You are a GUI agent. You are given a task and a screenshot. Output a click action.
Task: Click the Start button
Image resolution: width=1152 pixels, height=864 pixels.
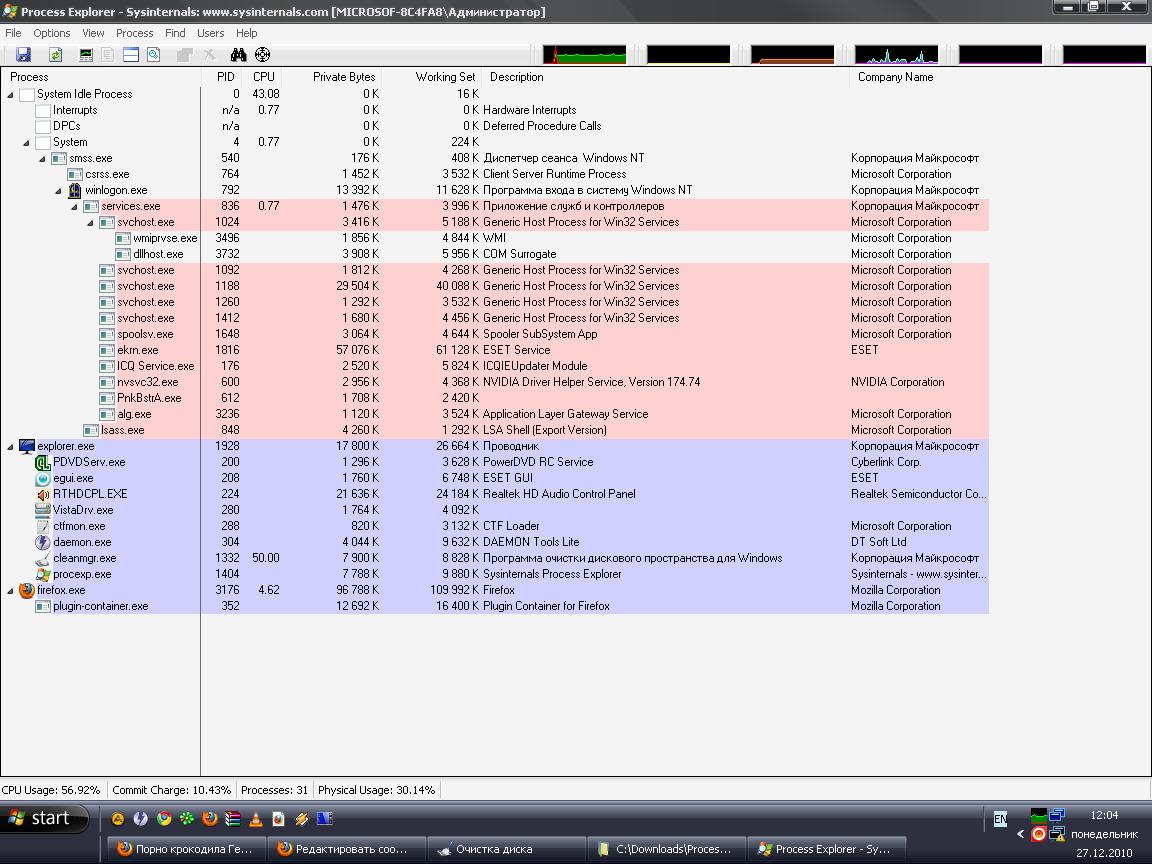(40, 819)
